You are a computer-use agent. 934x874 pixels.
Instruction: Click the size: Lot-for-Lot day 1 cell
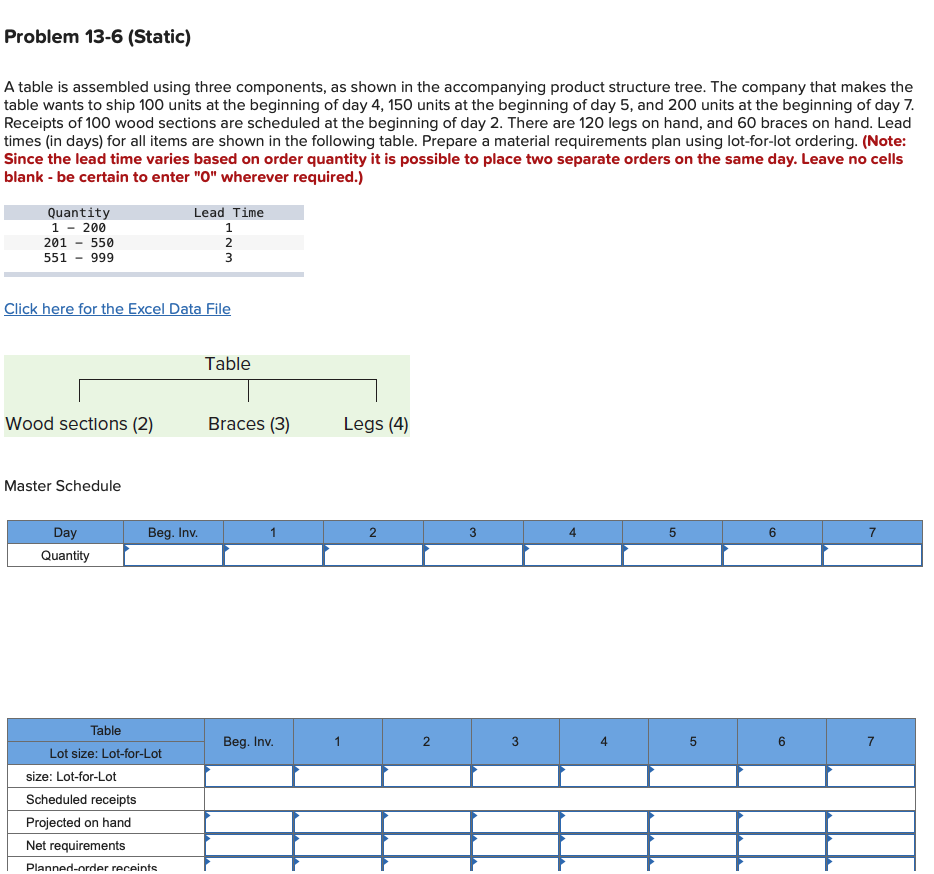pyautogui.click(x=337, y=776)
